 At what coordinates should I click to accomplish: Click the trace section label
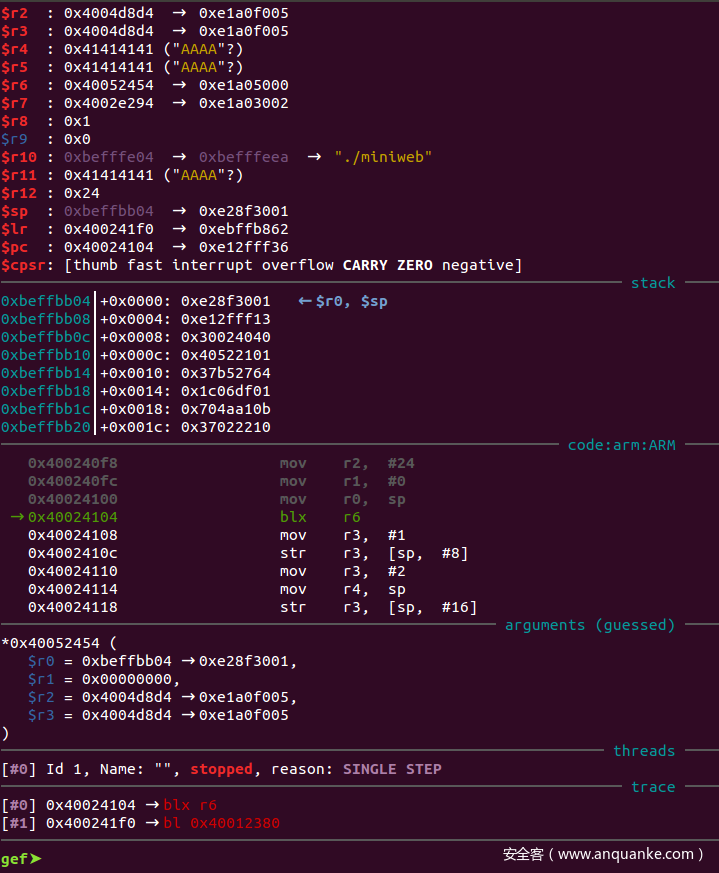coord(653,787)
